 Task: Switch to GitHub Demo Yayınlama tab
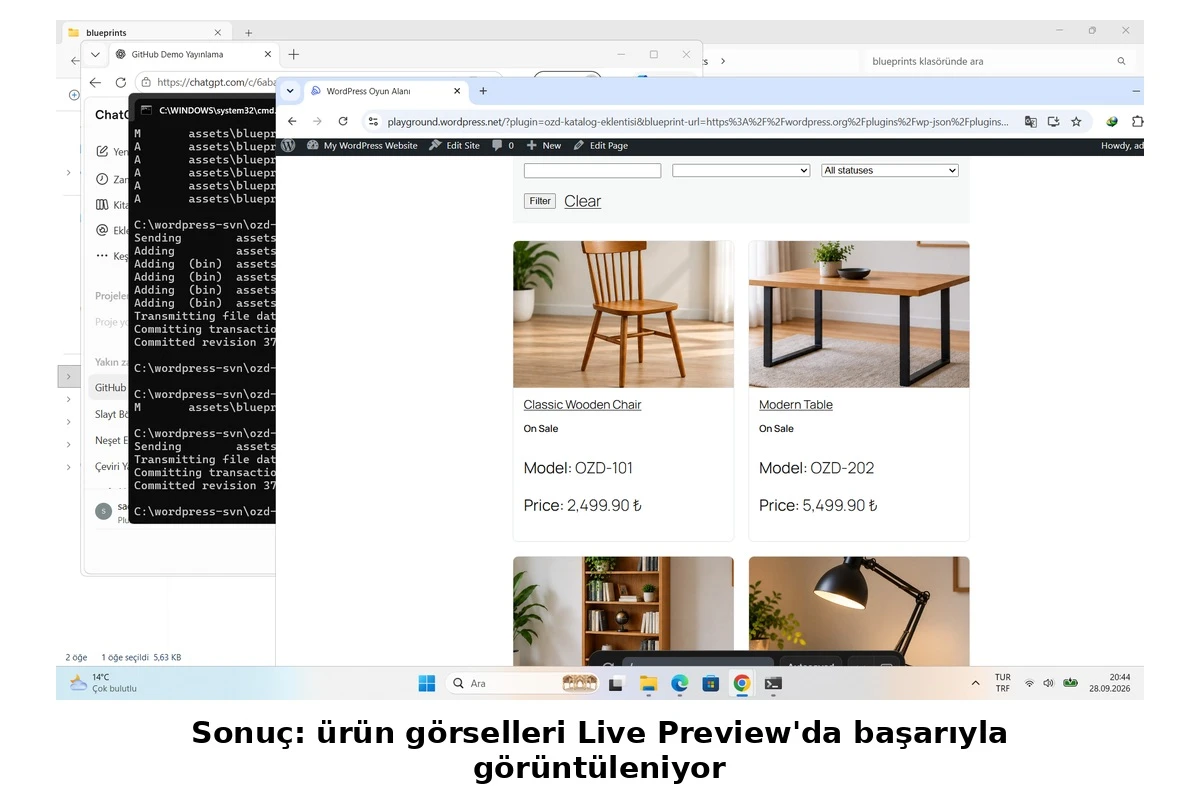tap(190, 55)
